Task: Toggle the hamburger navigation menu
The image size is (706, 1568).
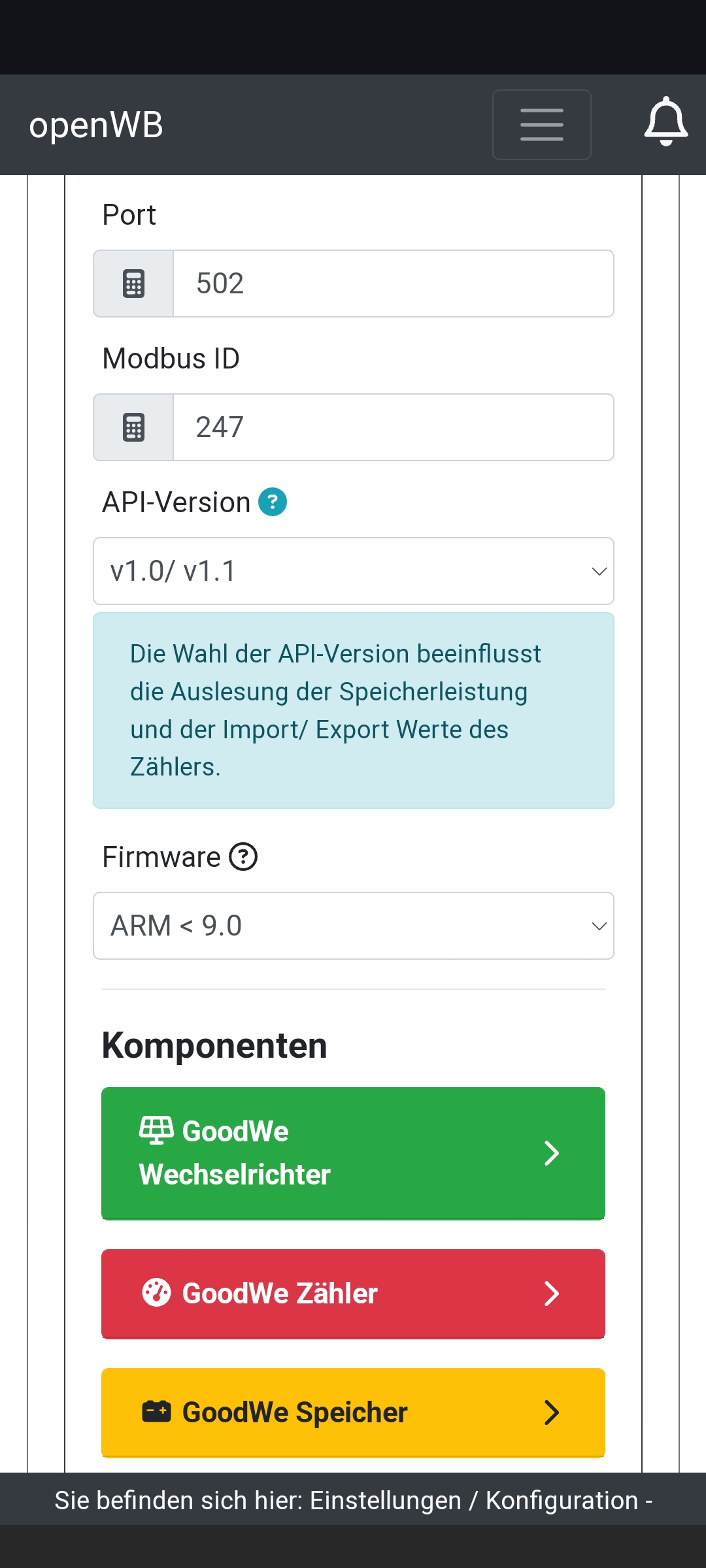Action: pyautogui.click(x=541, y=125)
